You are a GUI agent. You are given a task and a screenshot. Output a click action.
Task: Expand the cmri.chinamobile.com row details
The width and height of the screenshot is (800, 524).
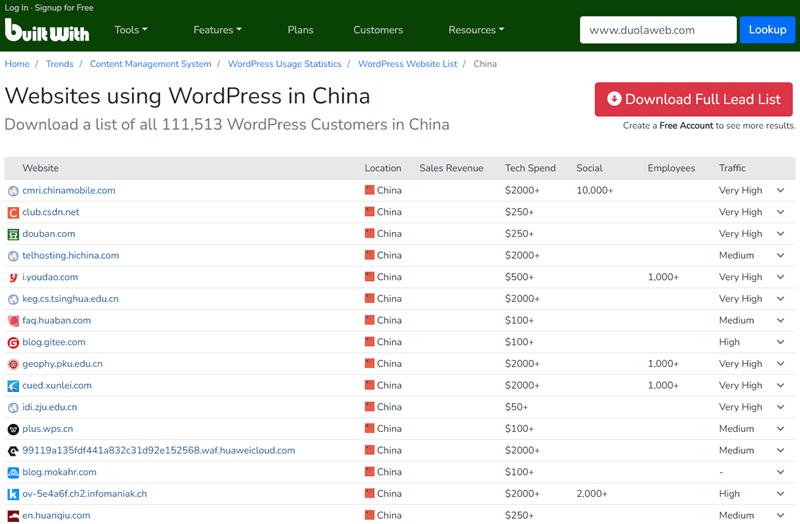[x=781, y=190]
